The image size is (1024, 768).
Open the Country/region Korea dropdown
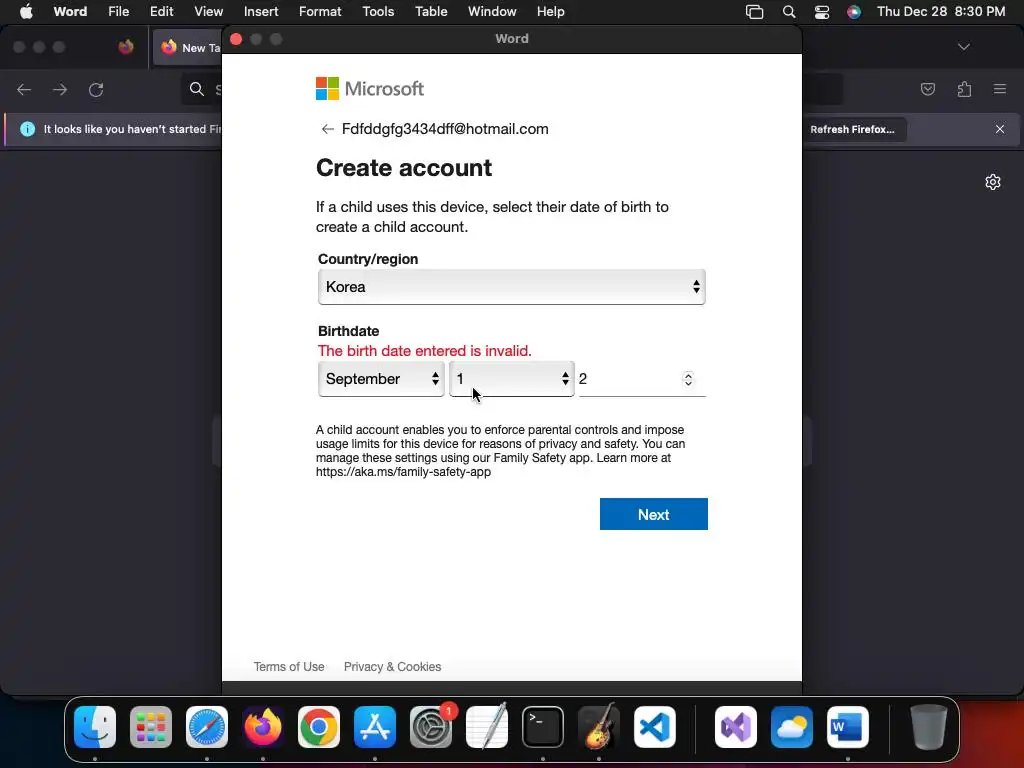(511, 287)
